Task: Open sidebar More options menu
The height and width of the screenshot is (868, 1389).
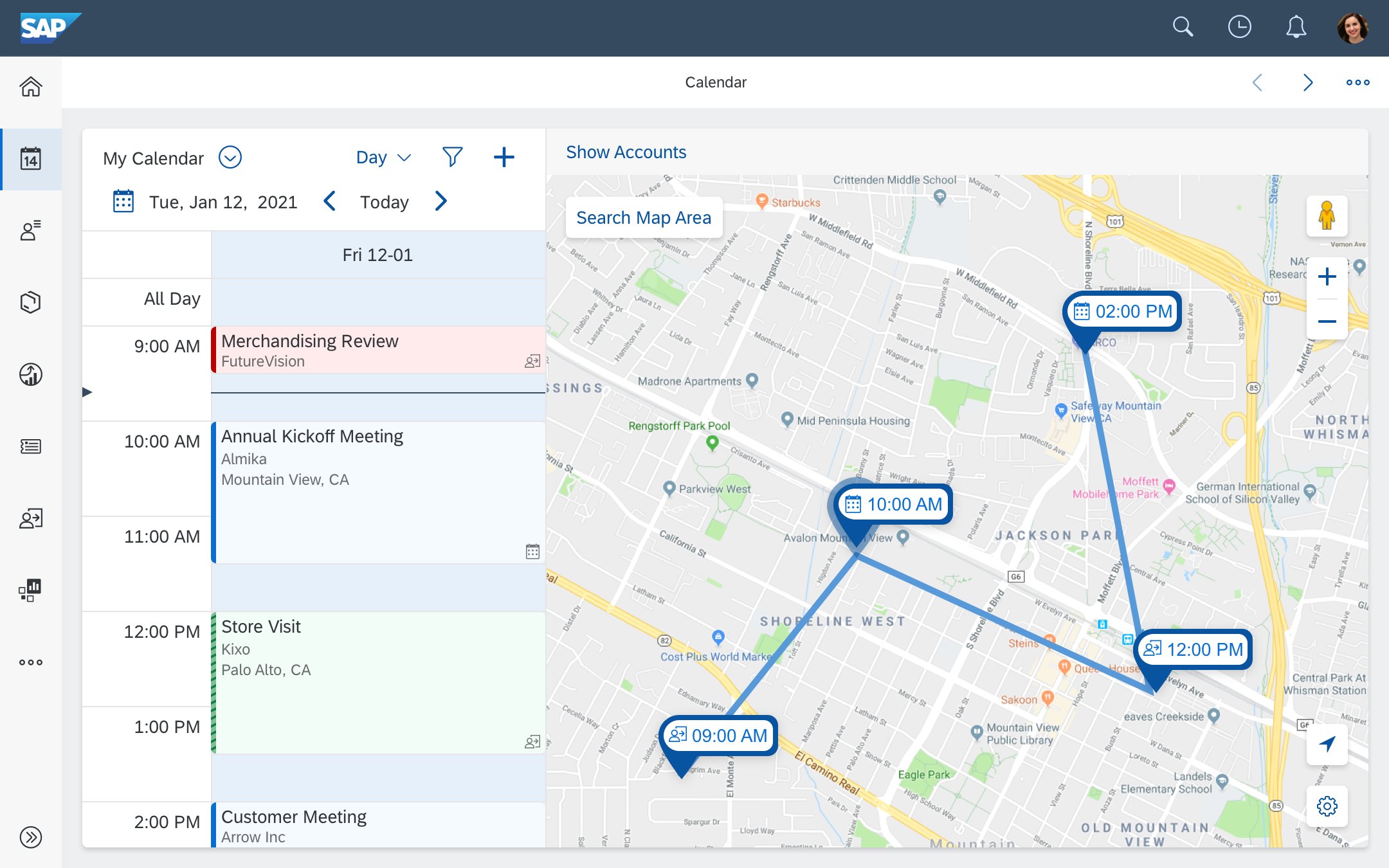Action: click(30, 662)
